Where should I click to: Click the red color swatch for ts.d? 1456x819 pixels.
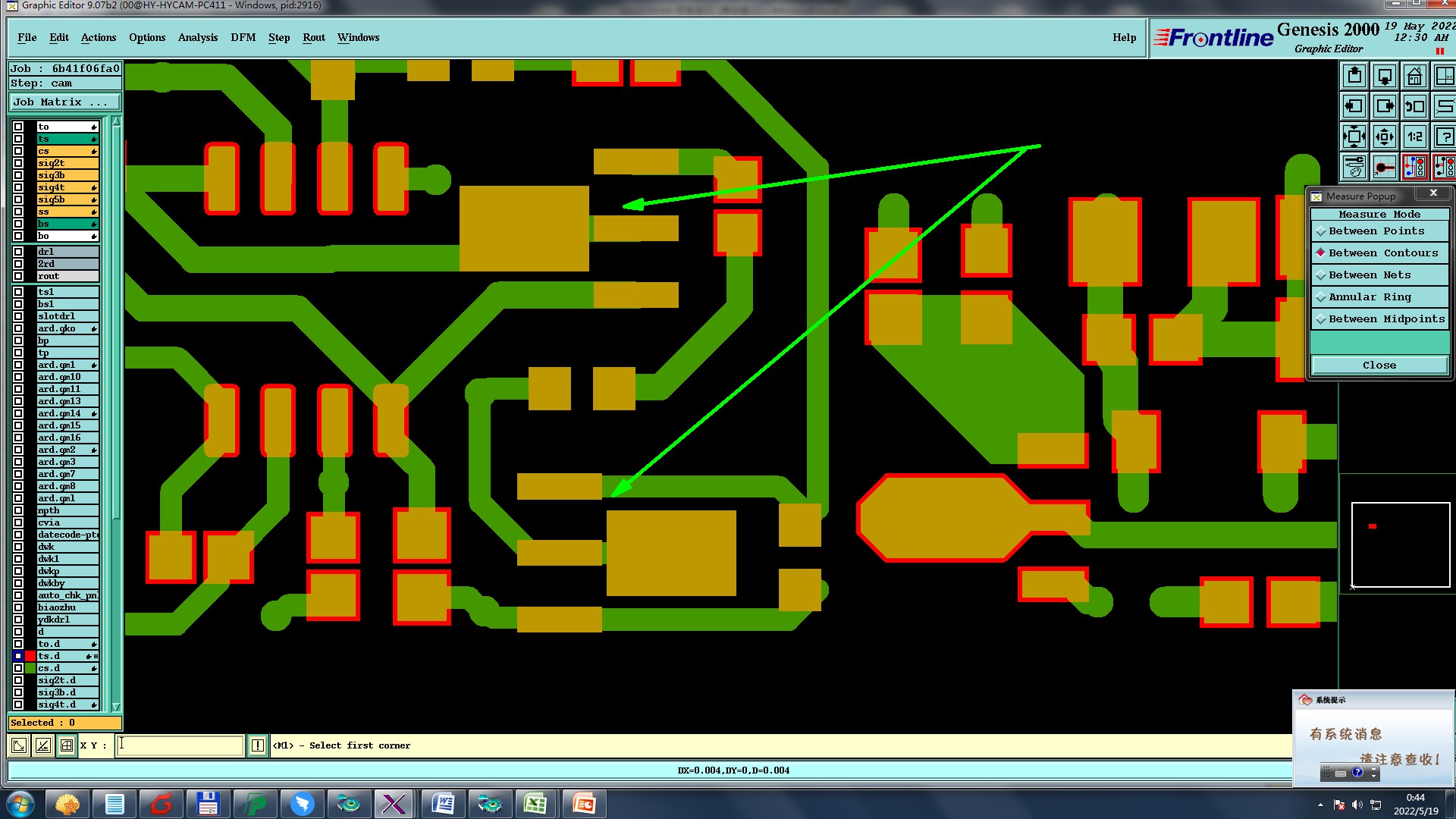(x=30, y=656)
